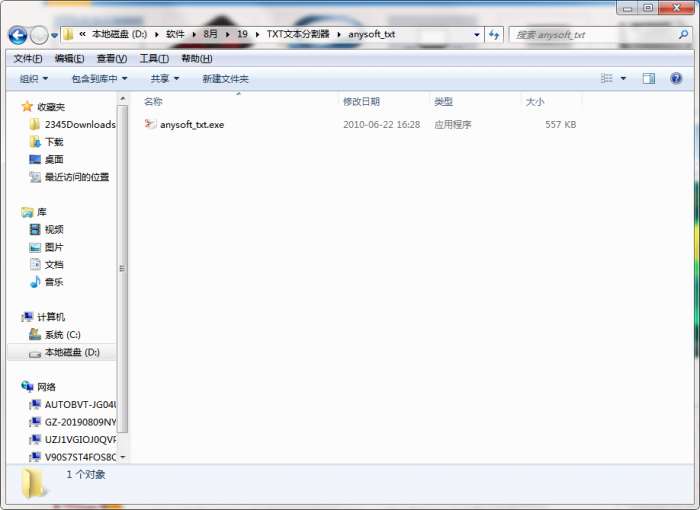Click the 下载 folder icon
Image resolution: width=700 pixels, height=510 pixels.
coord(35,142)
